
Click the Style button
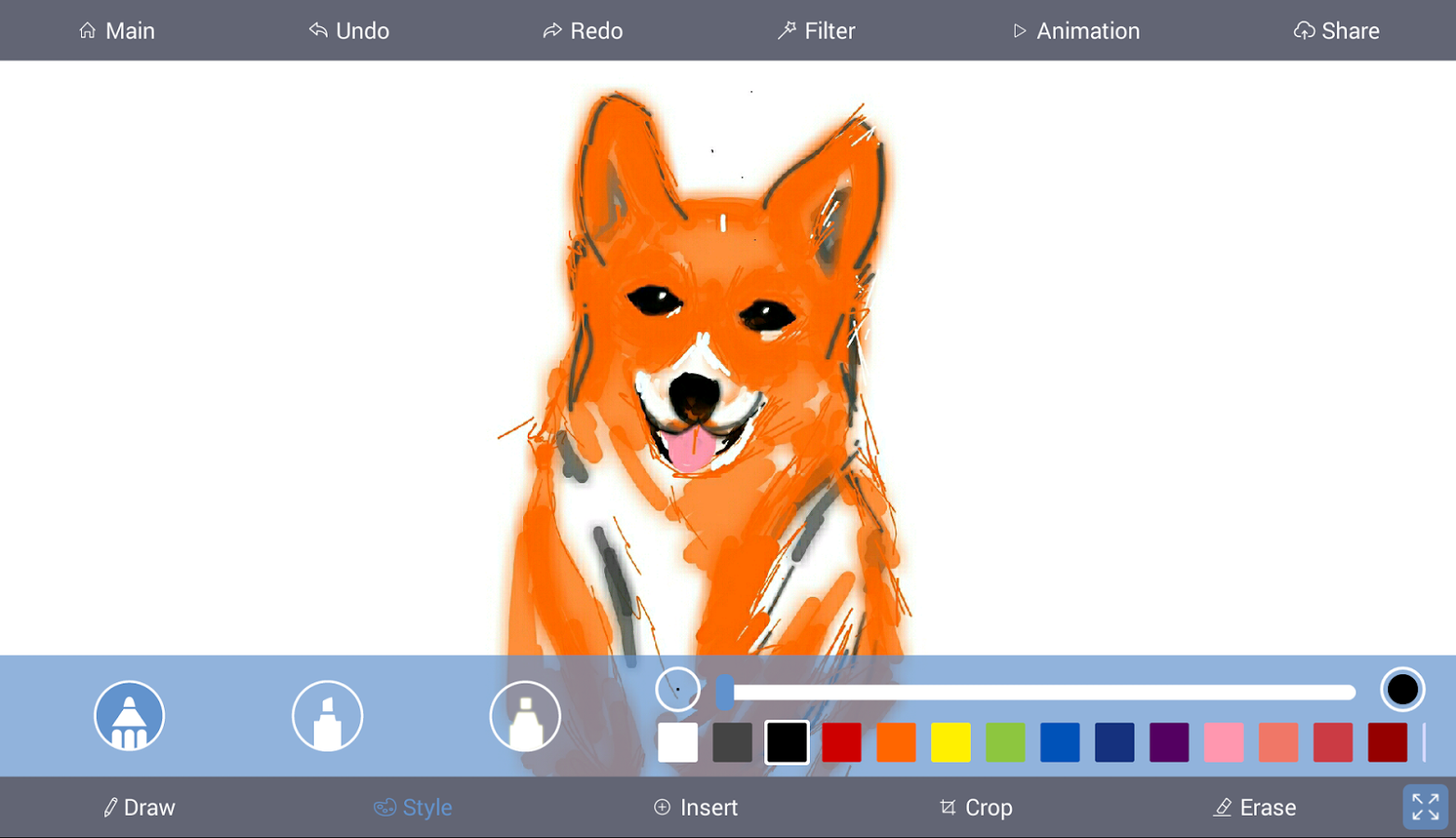tap(412, 807)
